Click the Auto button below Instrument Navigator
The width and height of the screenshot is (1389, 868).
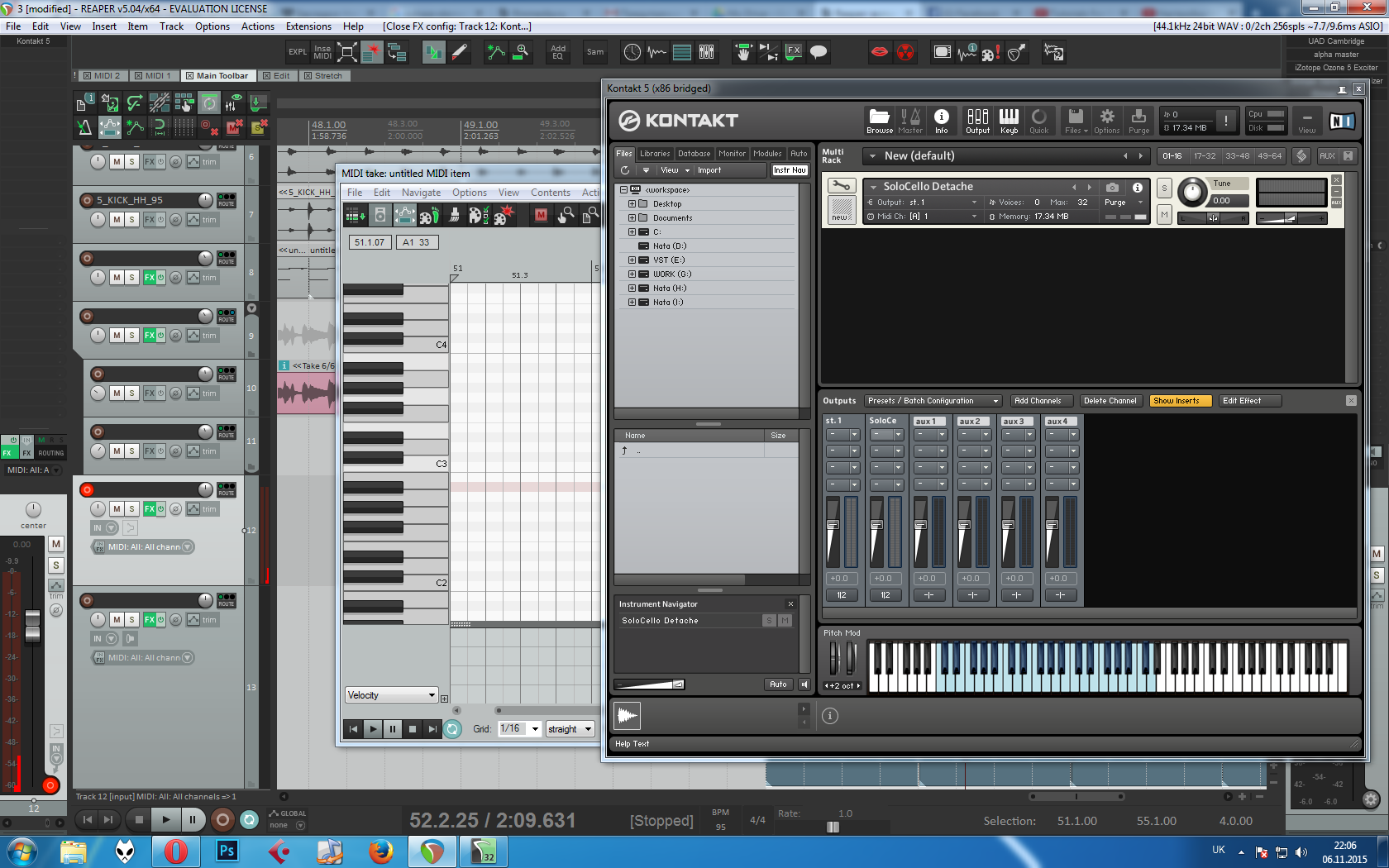778,684
